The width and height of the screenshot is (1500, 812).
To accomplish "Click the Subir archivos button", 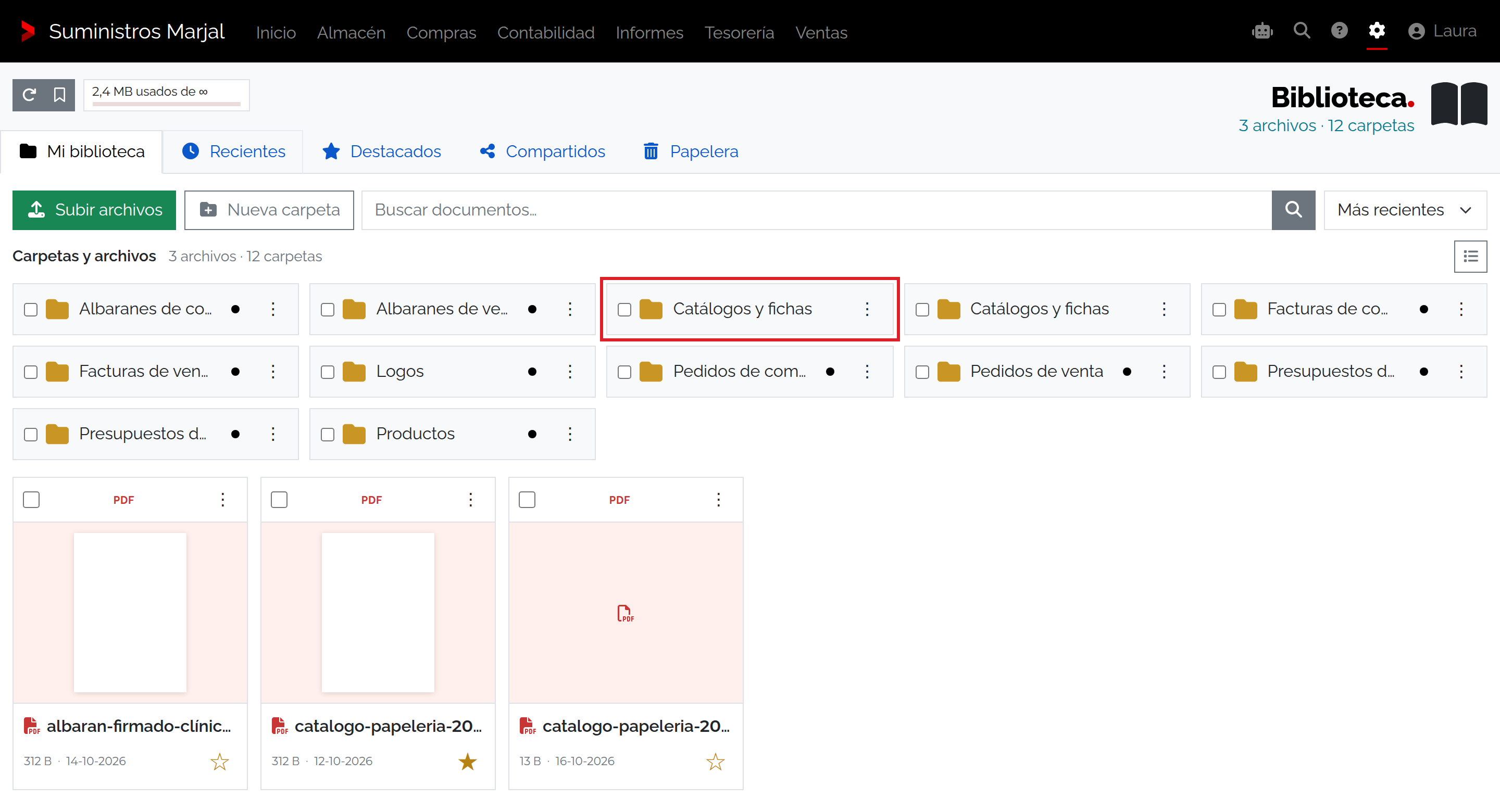I will (x=94, y=210).
